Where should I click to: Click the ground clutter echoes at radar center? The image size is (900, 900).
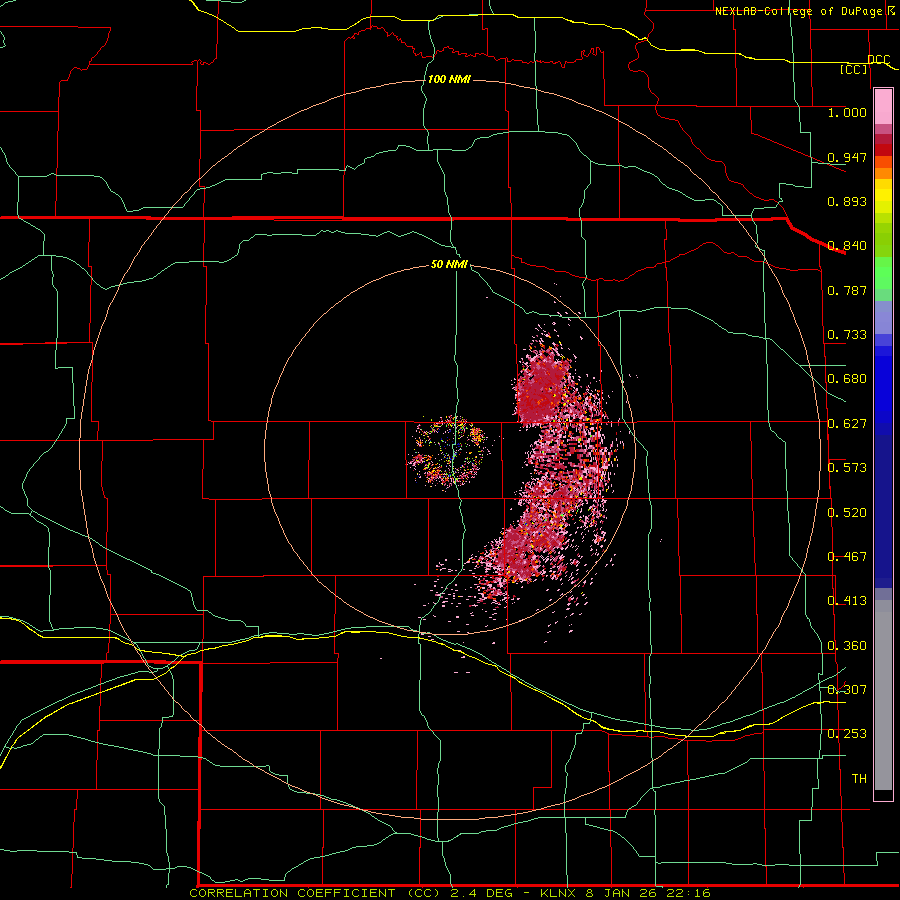pos(449,452)
